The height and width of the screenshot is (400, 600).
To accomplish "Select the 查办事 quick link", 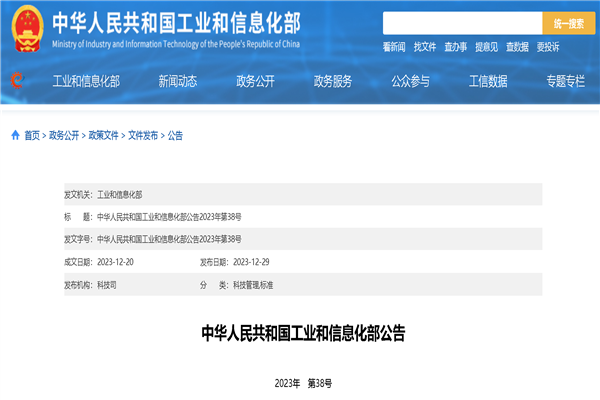I will 455,47.
